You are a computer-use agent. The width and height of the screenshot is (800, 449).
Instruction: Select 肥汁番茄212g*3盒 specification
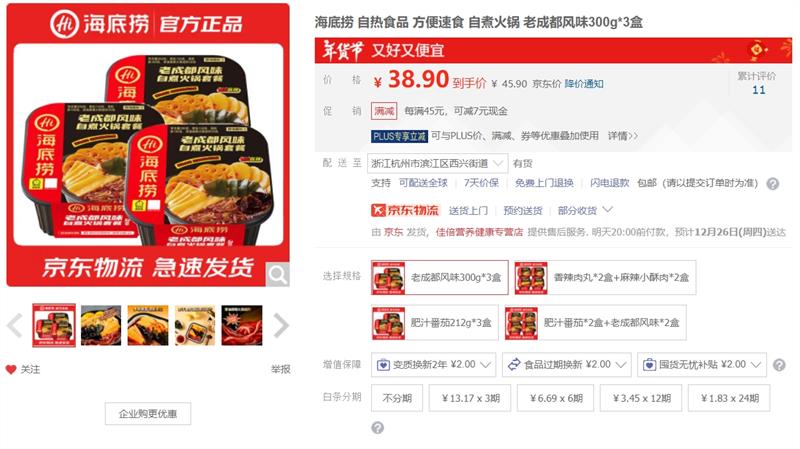coord(435,322)
